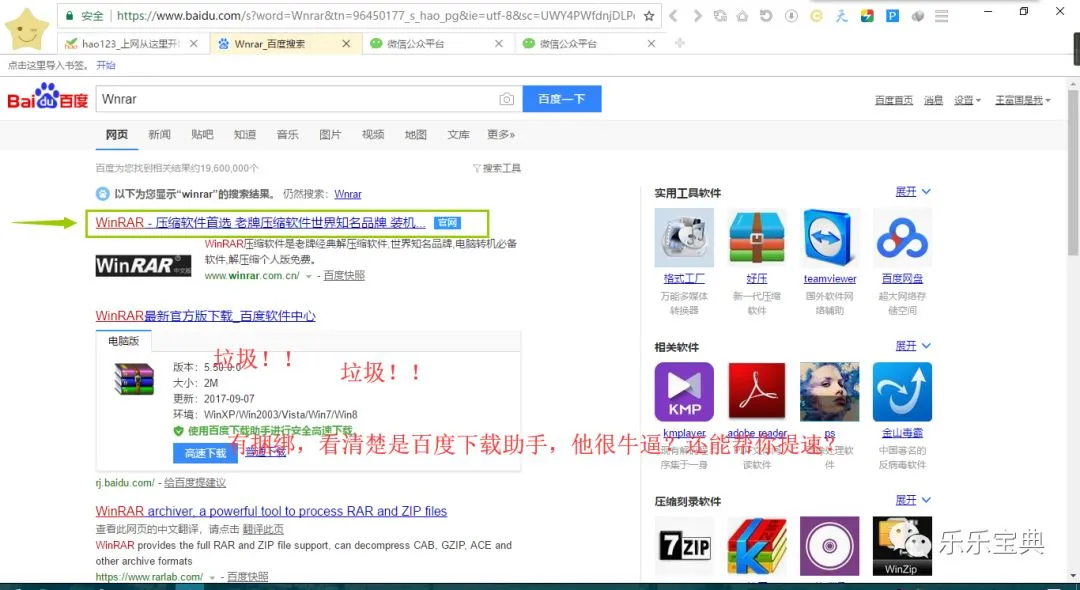Go forward with the browser forward arrow
Screen dimensions: 1080x590
point(698,16)
